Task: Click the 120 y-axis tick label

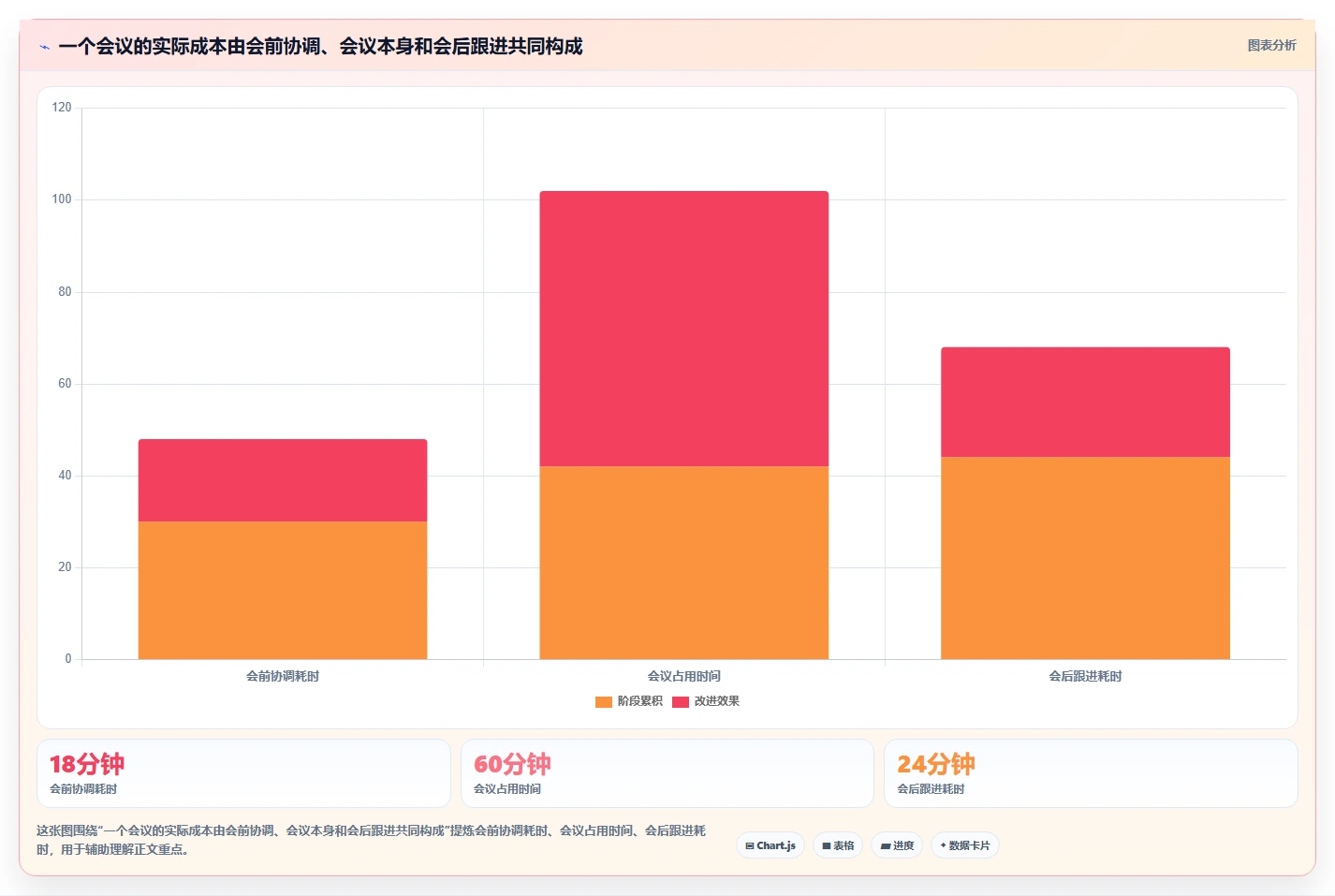Action: click(x=62, y=108)
